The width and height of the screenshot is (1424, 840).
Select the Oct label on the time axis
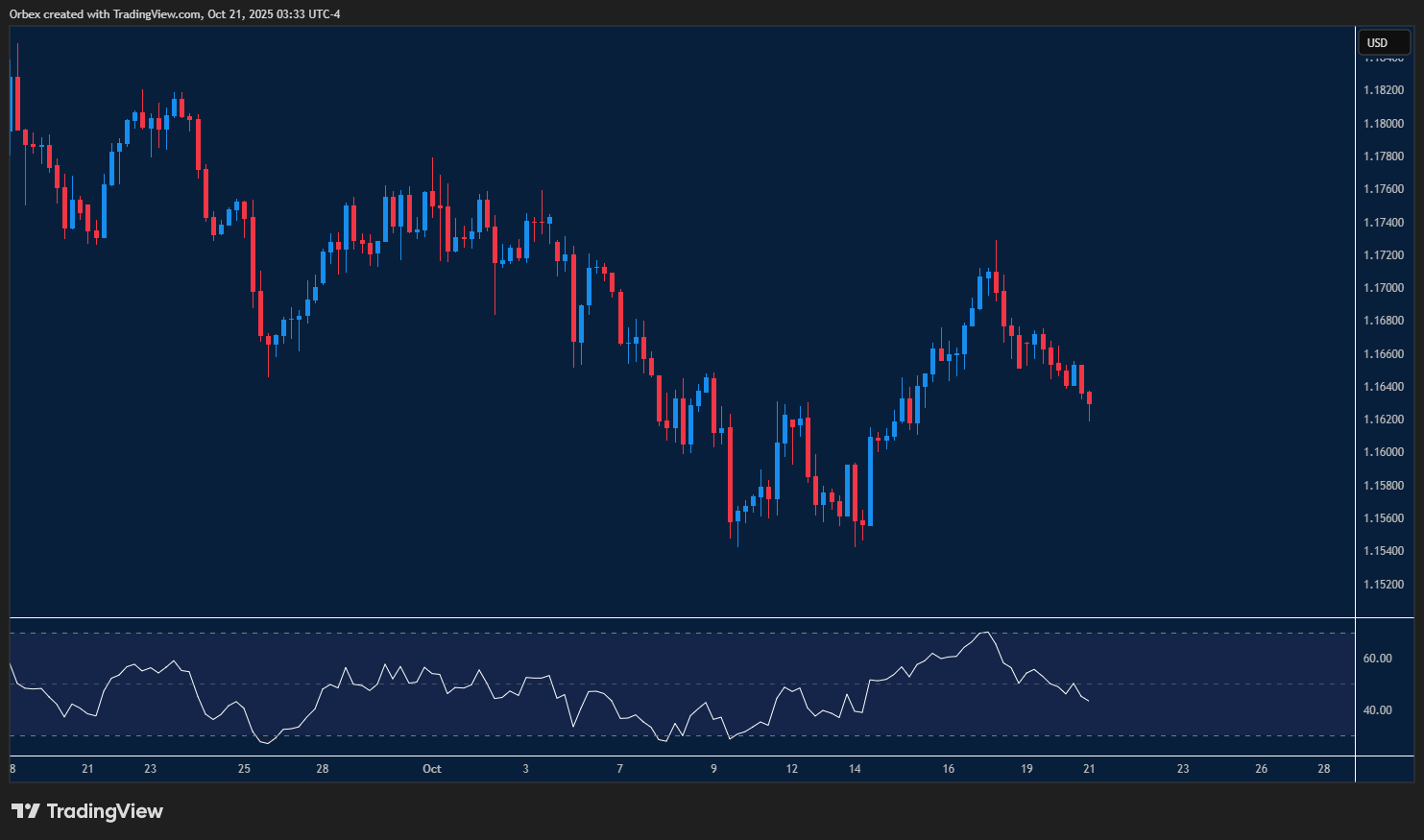[432, 769]
